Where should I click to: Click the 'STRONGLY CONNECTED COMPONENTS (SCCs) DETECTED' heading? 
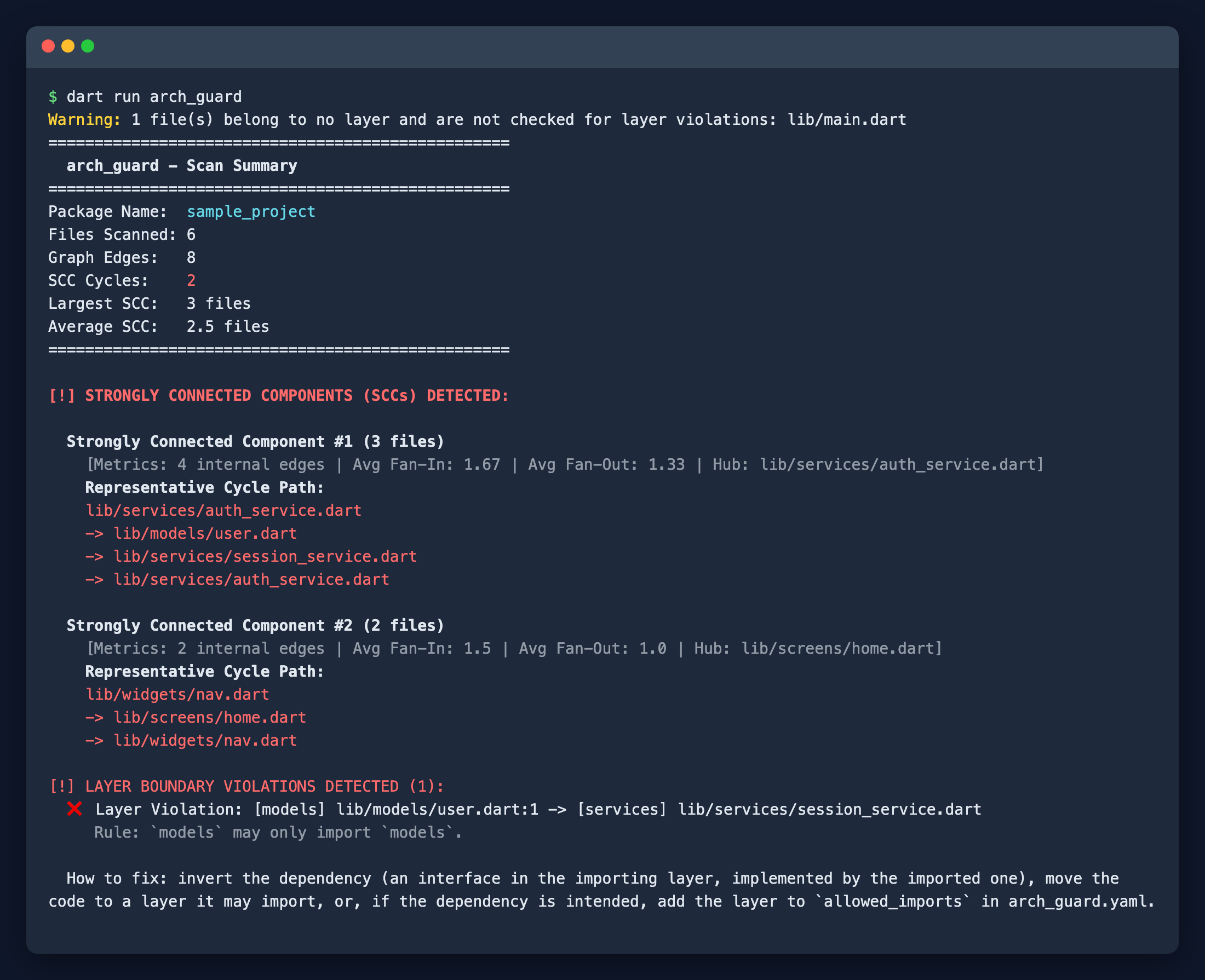[x=296, y=395]
